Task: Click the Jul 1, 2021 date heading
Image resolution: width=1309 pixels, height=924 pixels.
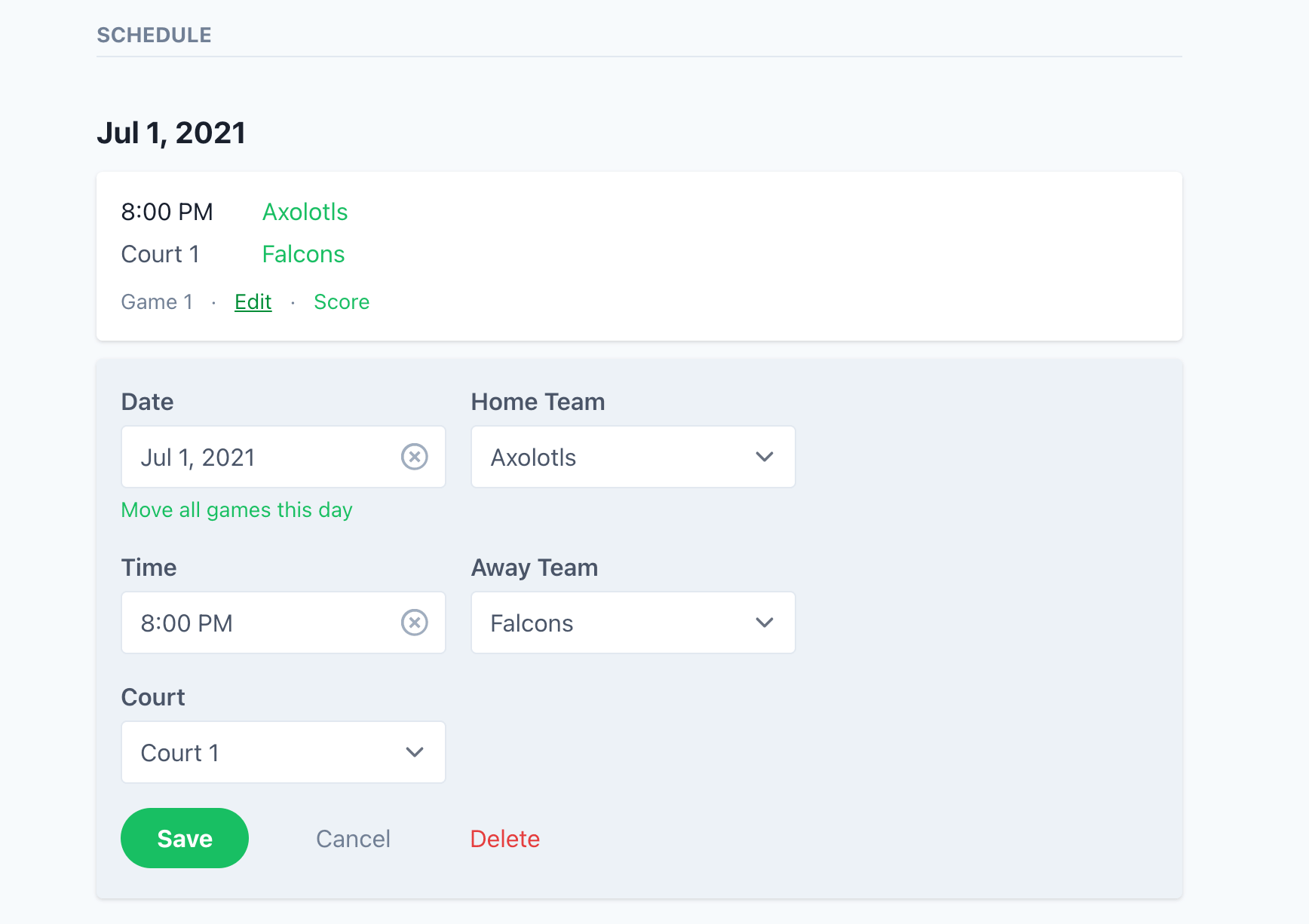Action: [171, 132]
